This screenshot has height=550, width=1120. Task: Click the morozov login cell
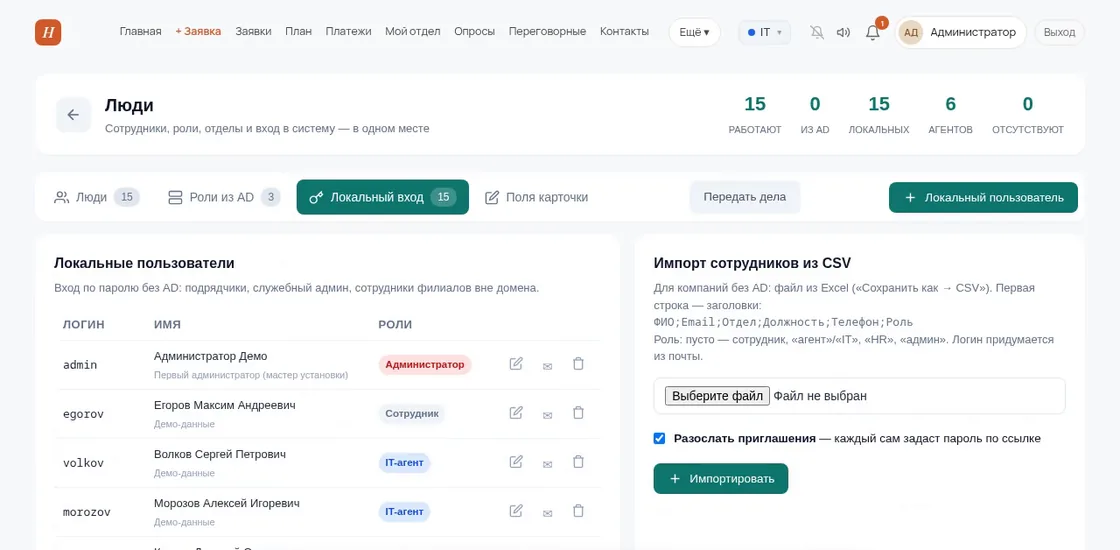click(x=86, y=512)
